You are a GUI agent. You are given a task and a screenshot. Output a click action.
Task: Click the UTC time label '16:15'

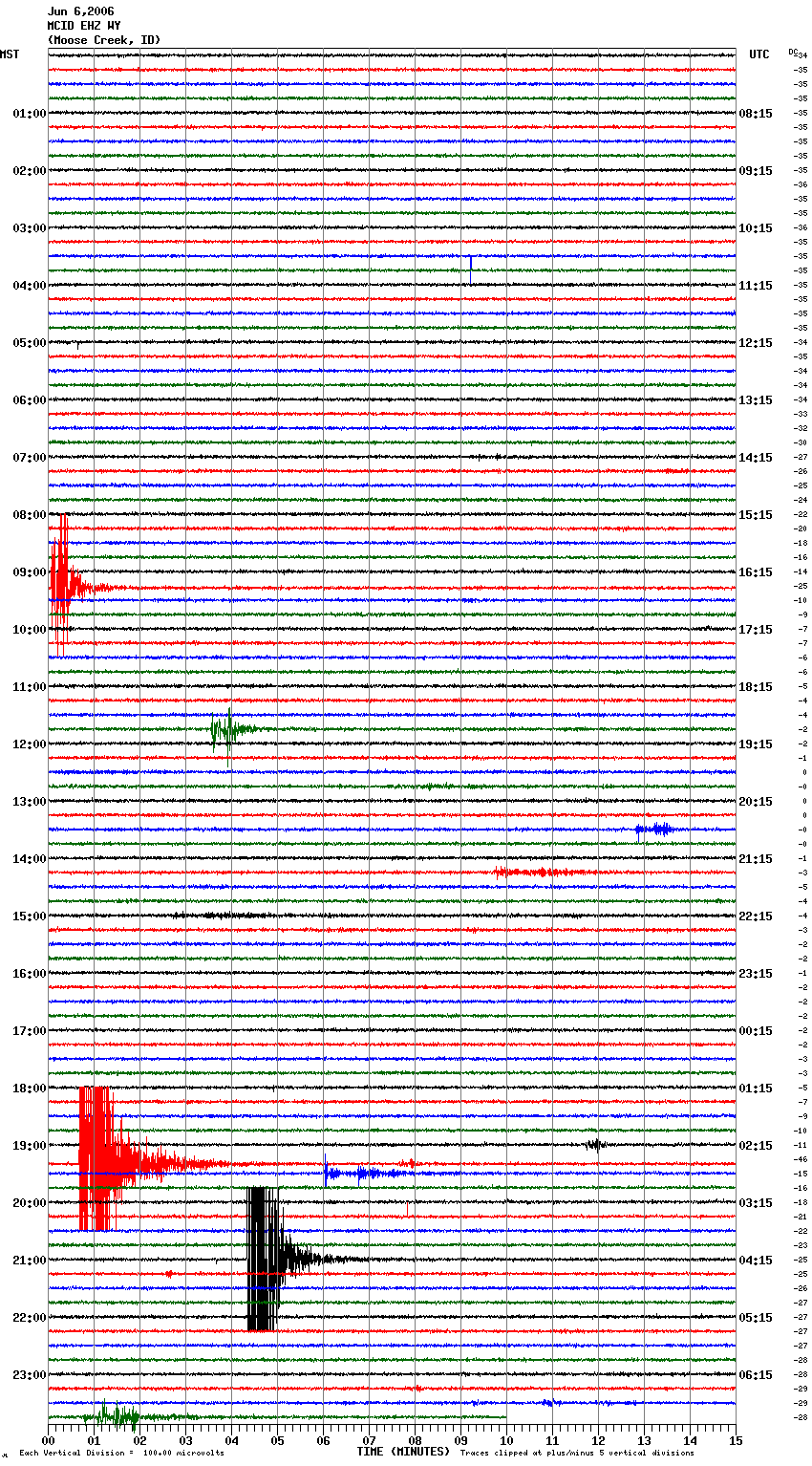pos(756,572)
